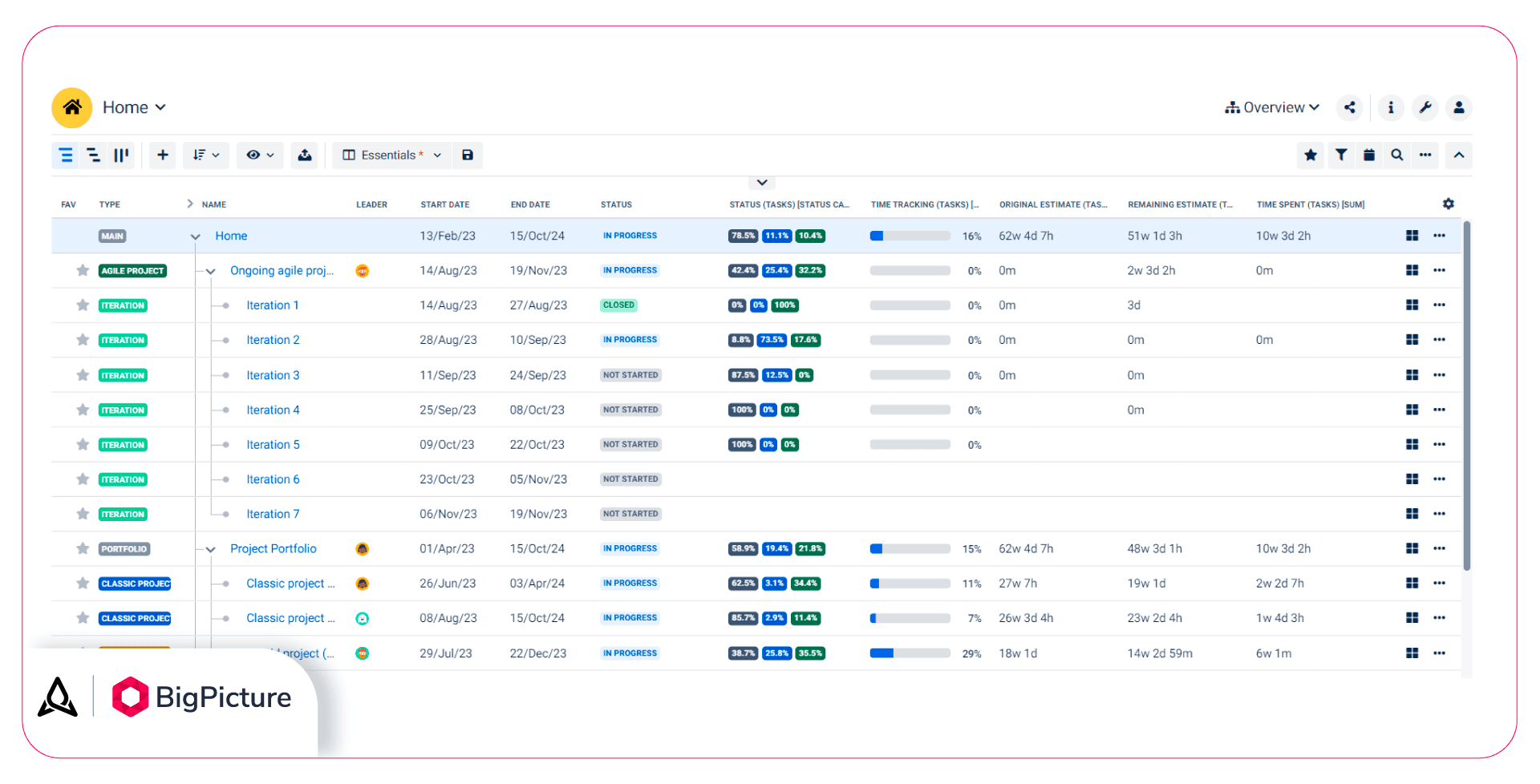Click the LEADER column header
The height and width of the screenshot is (784, 1540).
coord(371,204)
